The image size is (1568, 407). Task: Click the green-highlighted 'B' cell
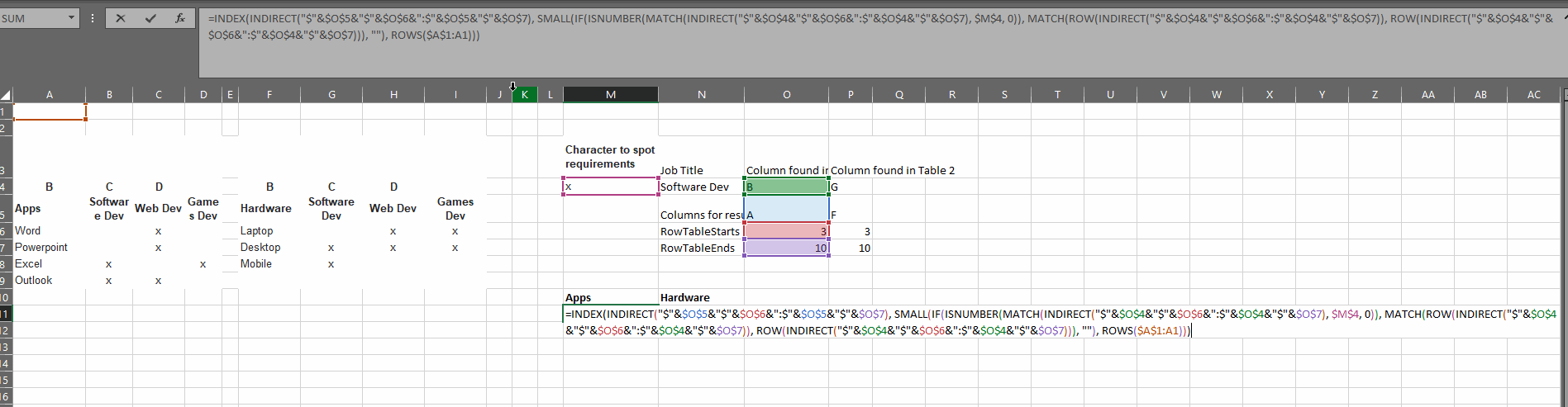[x=786, y=187]
